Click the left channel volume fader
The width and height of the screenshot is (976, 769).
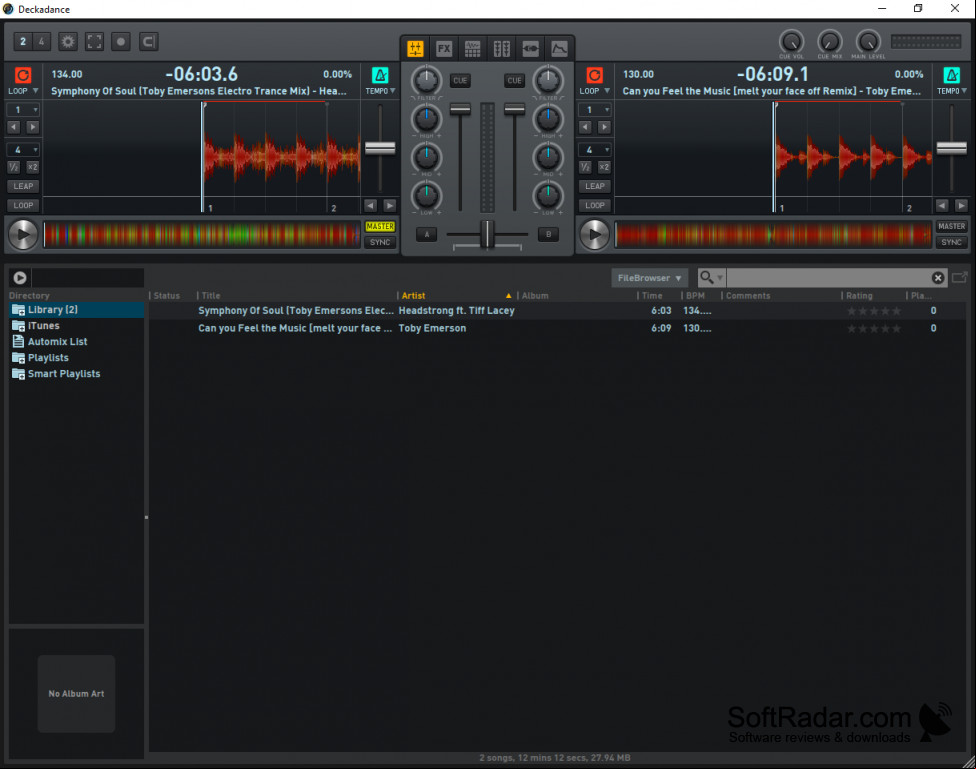pos(460,110)
